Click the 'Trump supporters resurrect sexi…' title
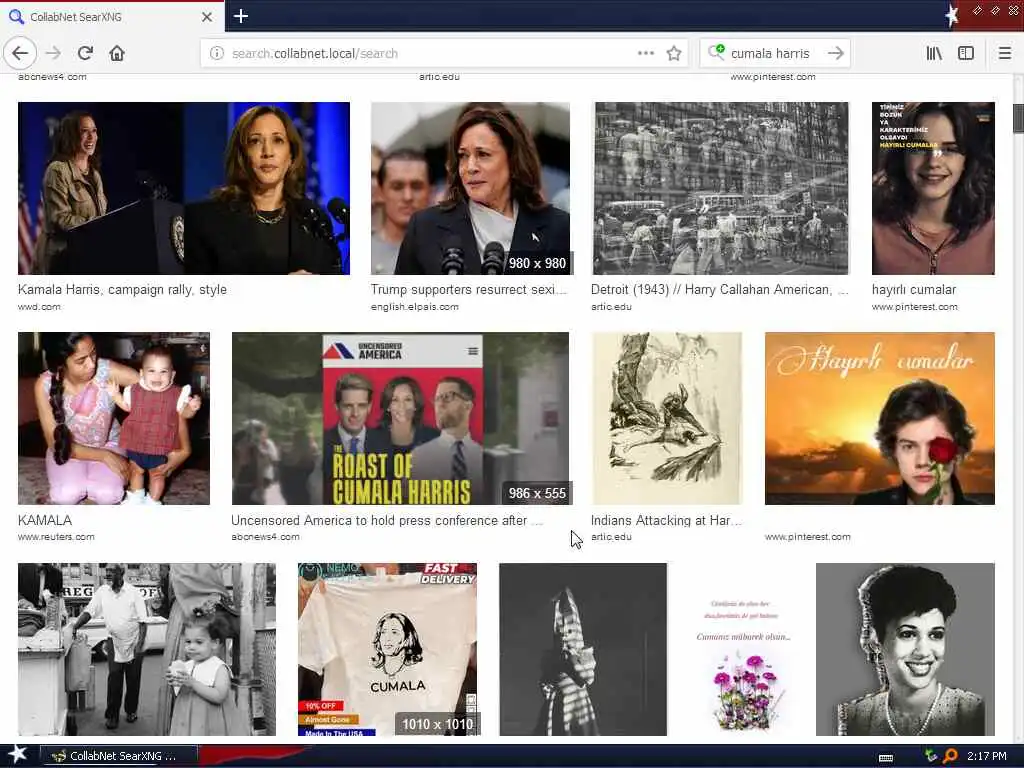 click(469, 289)
